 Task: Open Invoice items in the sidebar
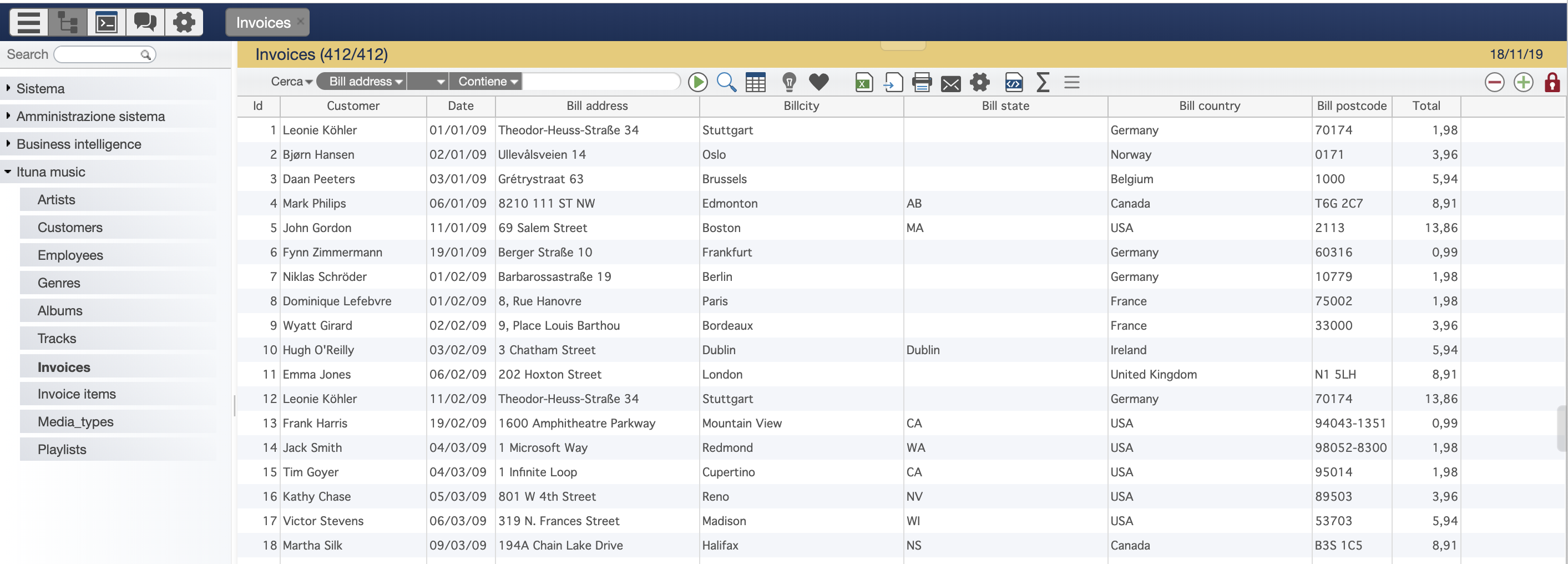tap(118, 394)
